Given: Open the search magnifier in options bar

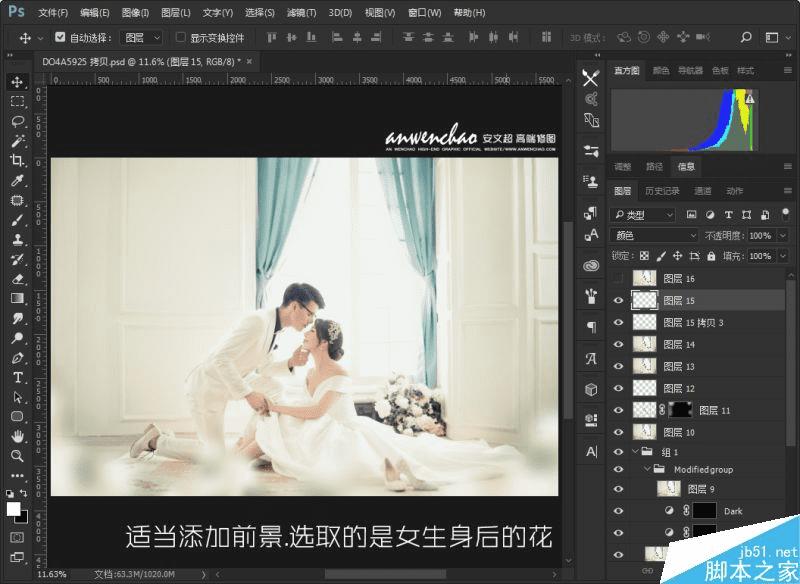Looking at the screenshot, I should pyautogui.click(x=746, y=37).
